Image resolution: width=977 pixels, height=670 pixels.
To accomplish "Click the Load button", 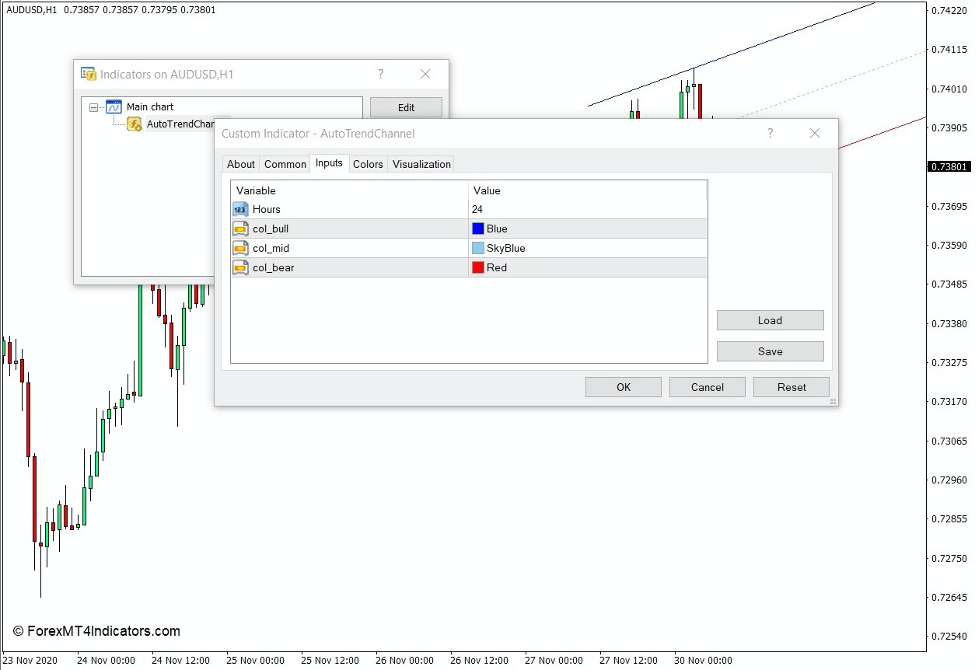I will [769, 320].
